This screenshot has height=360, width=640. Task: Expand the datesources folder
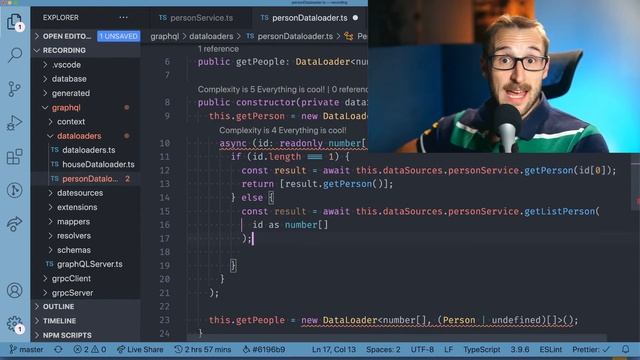coord(86,193)
